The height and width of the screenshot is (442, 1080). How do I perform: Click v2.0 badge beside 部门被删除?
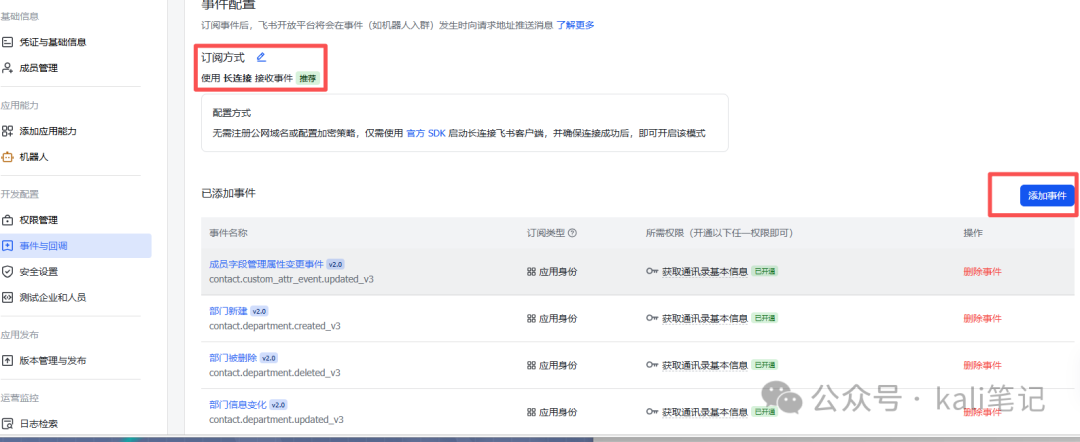pyautogui.click(x=269, y=358)
